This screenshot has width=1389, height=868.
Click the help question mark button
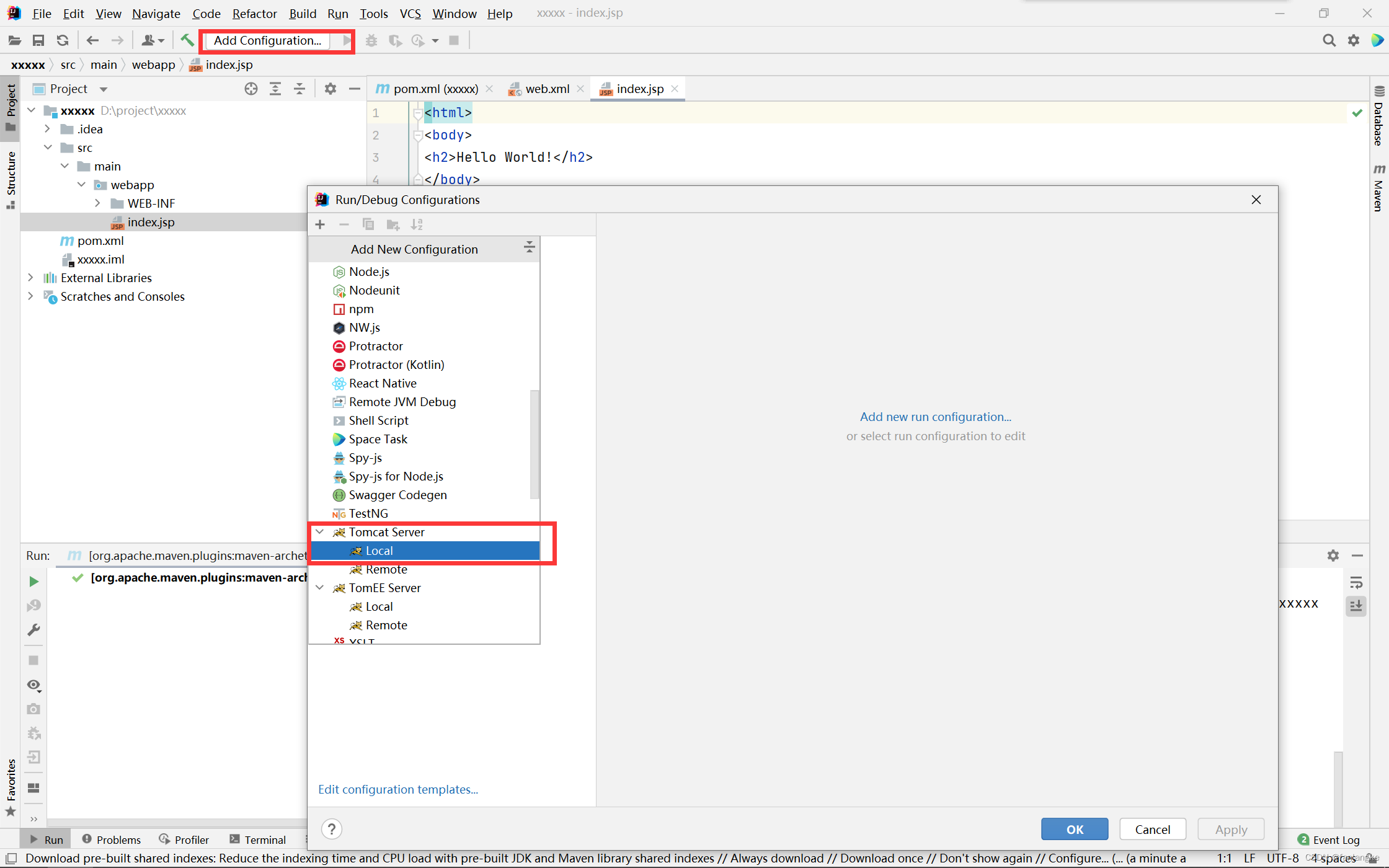(x=332, y=829)
